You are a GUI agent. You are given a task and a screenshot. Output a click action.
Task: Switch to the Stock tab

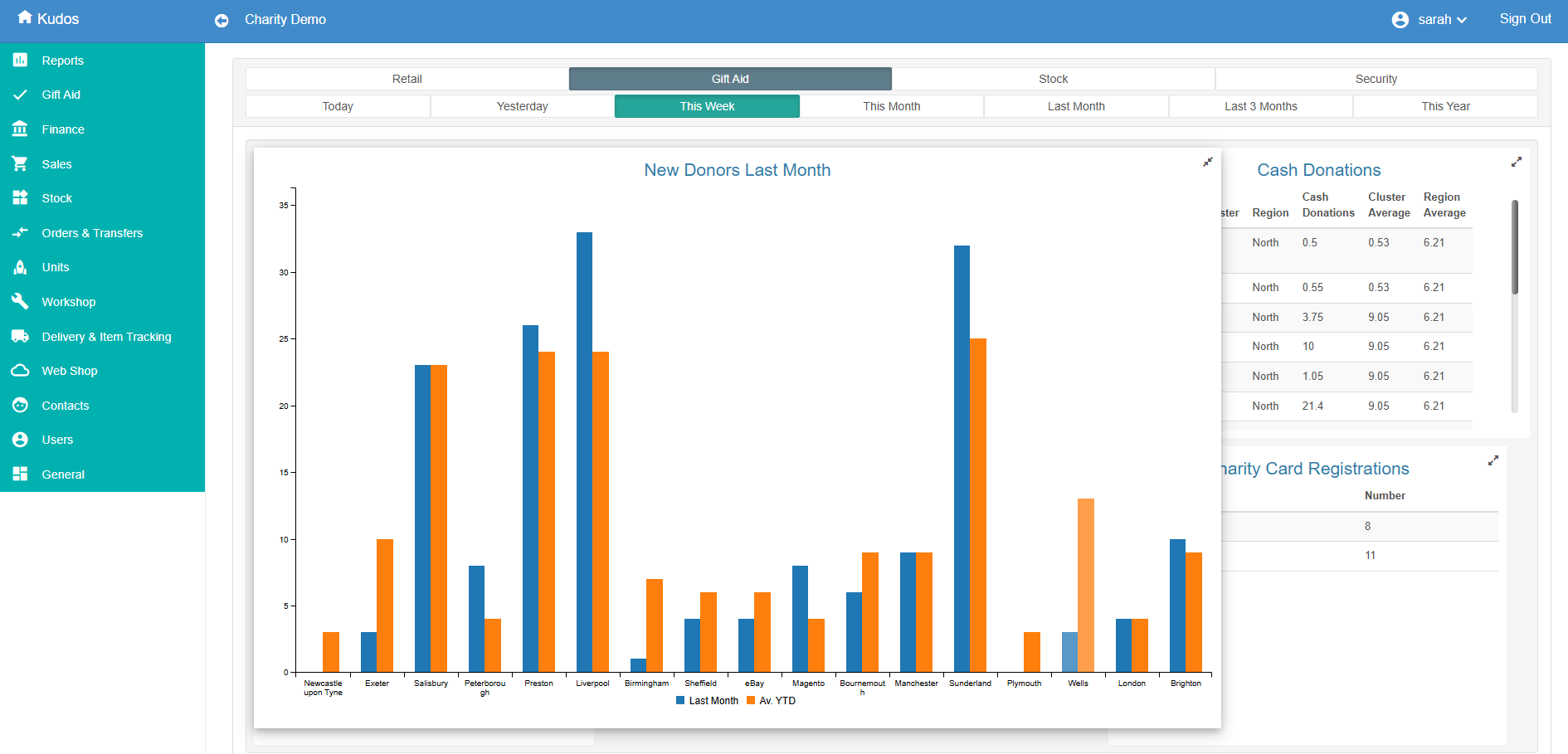click(1054, 78)
